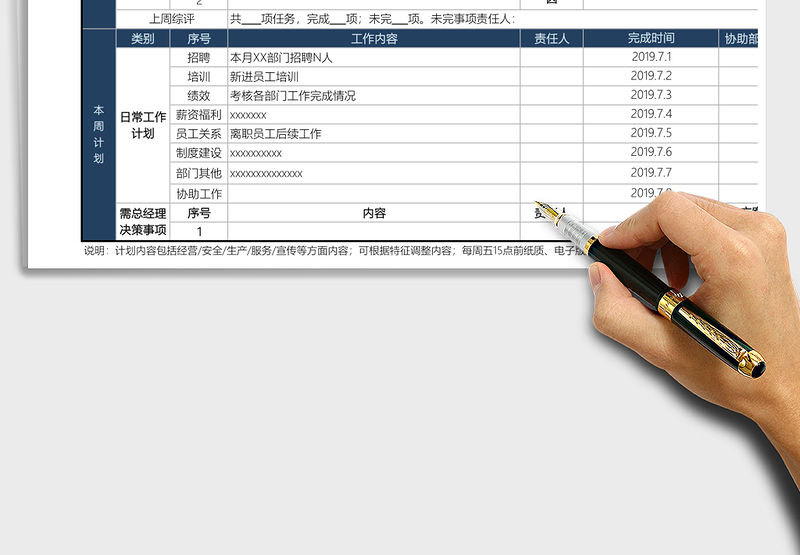Click the date cell 2019.7.4
The width and height of the screenshot is (800, 555).
pos(651,115)
